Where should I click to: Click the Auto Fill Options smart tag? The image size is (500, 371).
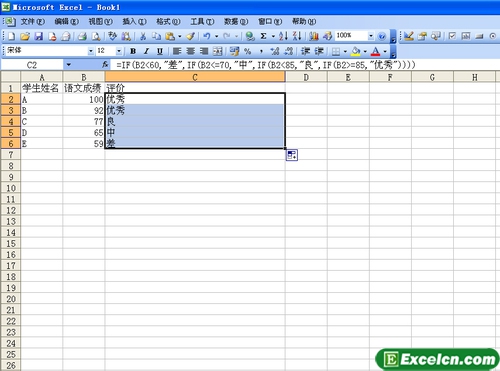[x=292, y=155]
